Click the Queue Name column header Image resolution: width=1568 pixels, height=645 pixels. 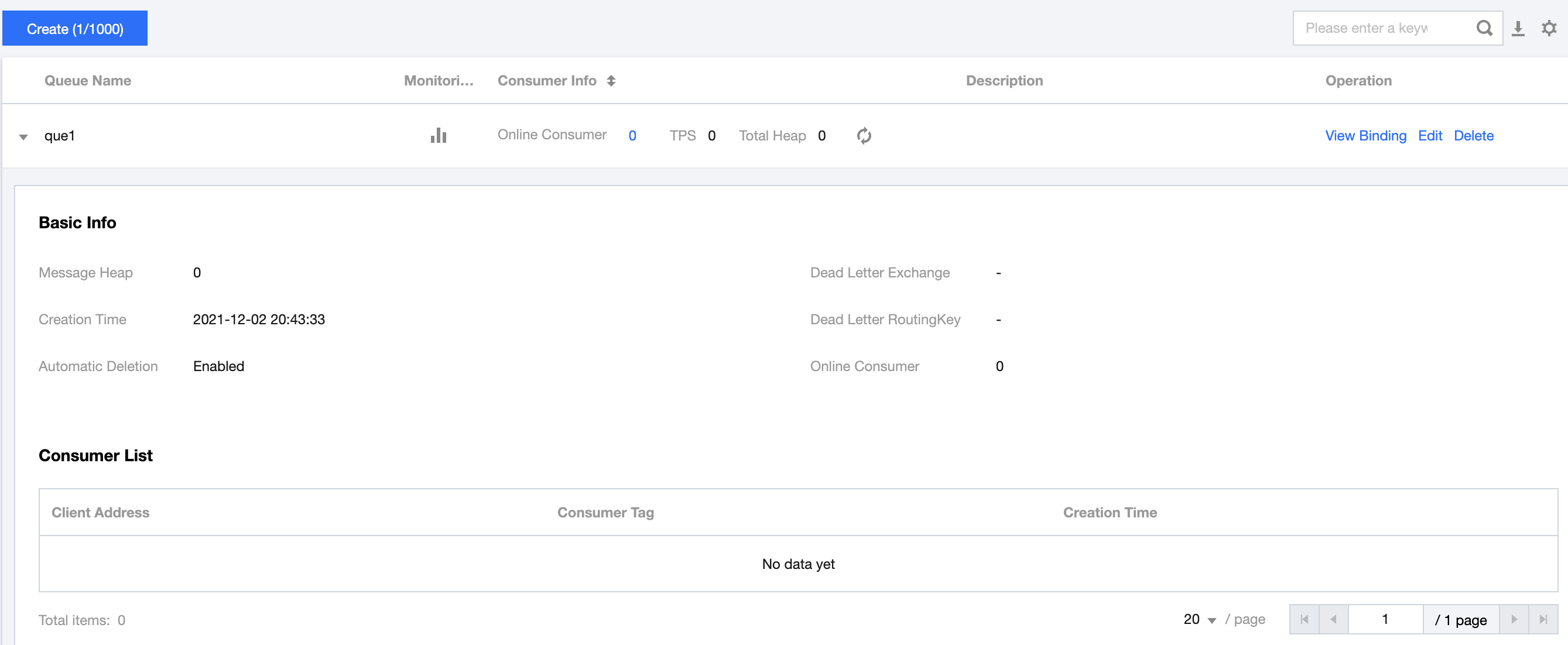88,81
